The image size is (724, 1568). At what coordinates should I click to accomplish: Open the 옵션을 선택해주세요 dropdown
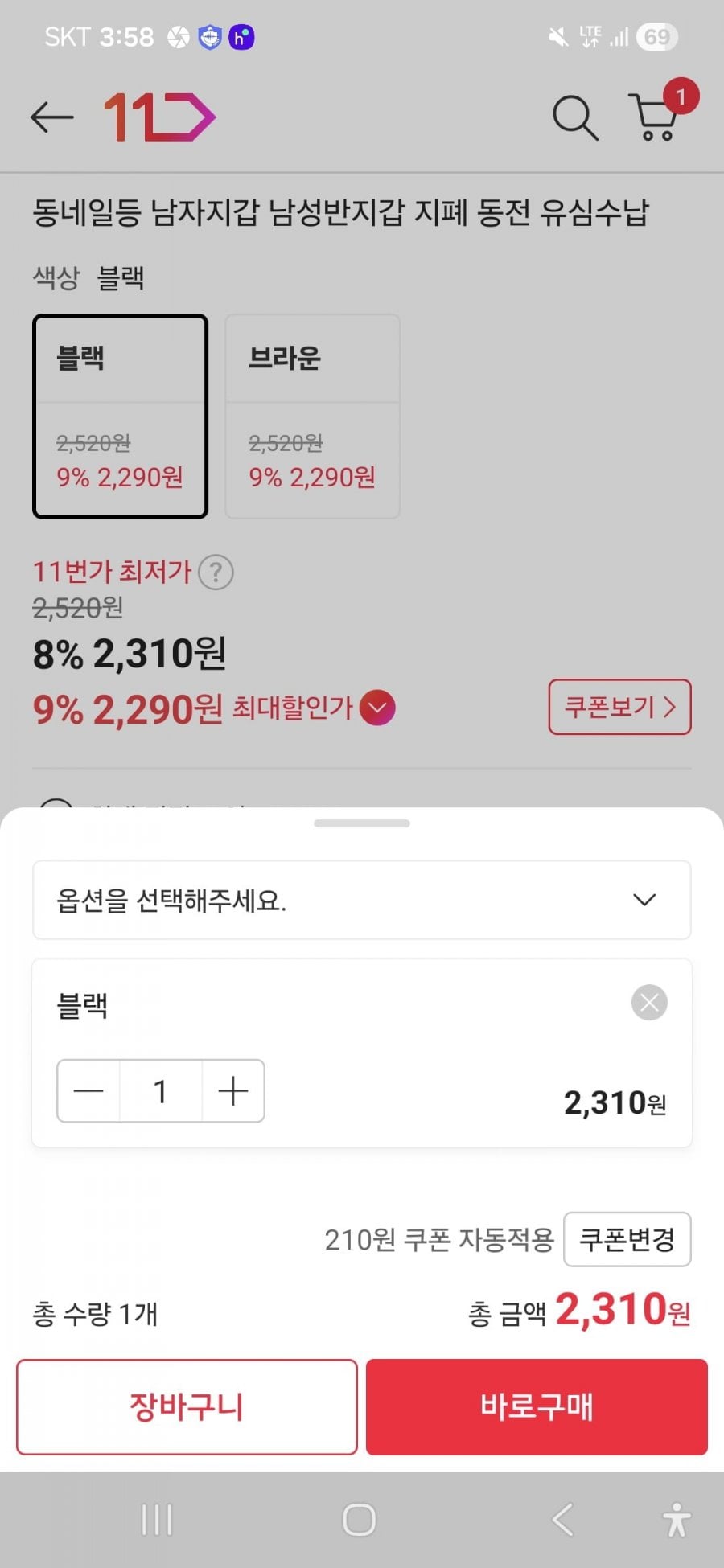pyautogui.click(x=362, y=900)
